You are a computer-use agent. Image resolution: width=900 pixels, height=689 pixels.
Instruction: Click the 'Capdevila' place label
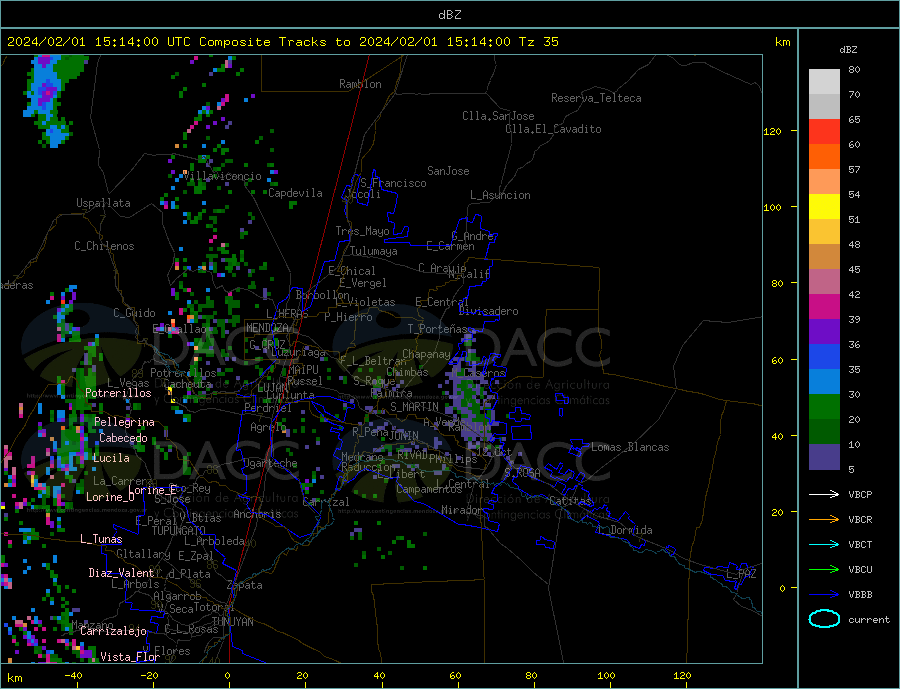(296, 193)
